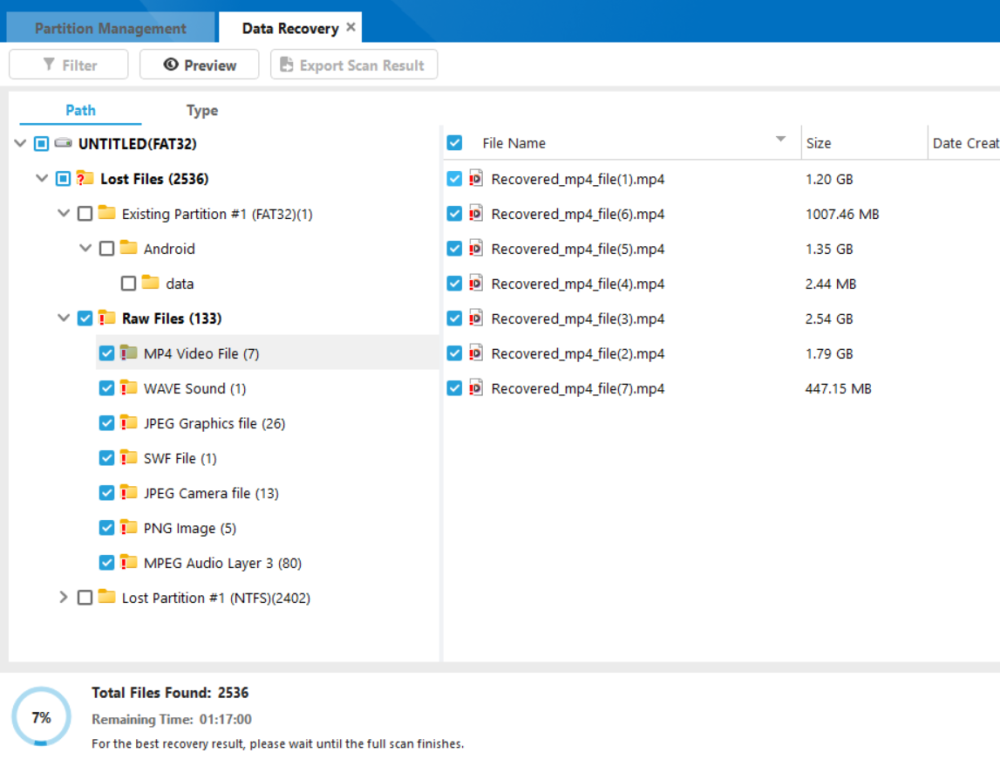Click the Raw Files warning folder icon
Viewport: 1000px width, 760px height.
[107, 319]
